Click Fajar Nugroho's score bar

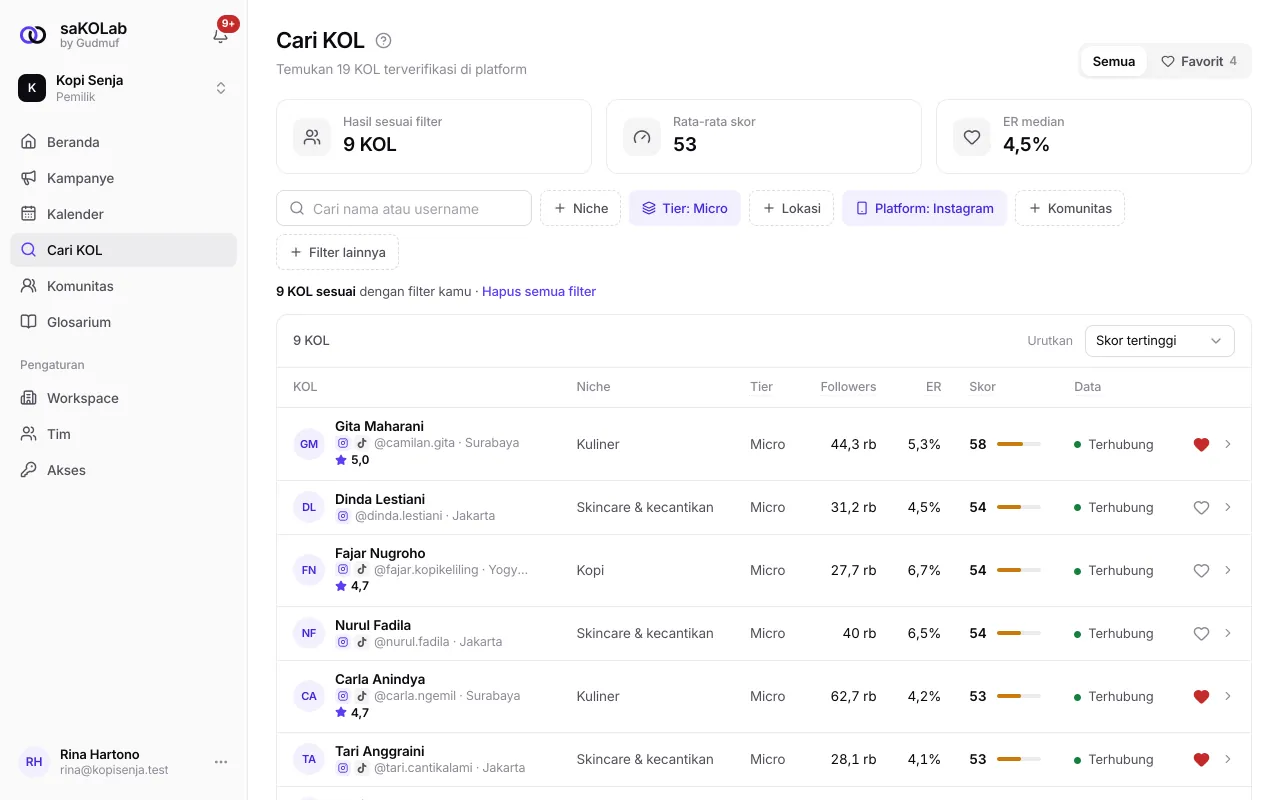1019,570
